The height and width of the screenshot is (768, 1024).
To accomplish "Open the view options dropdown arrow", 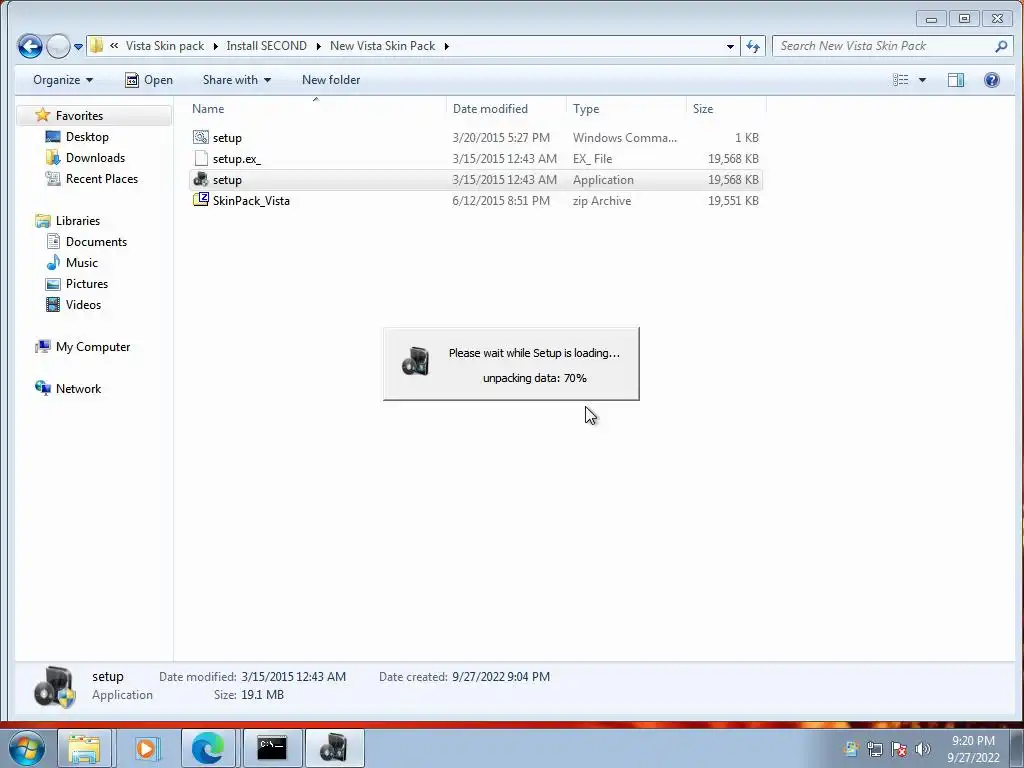I will click(x=922, y=80).
